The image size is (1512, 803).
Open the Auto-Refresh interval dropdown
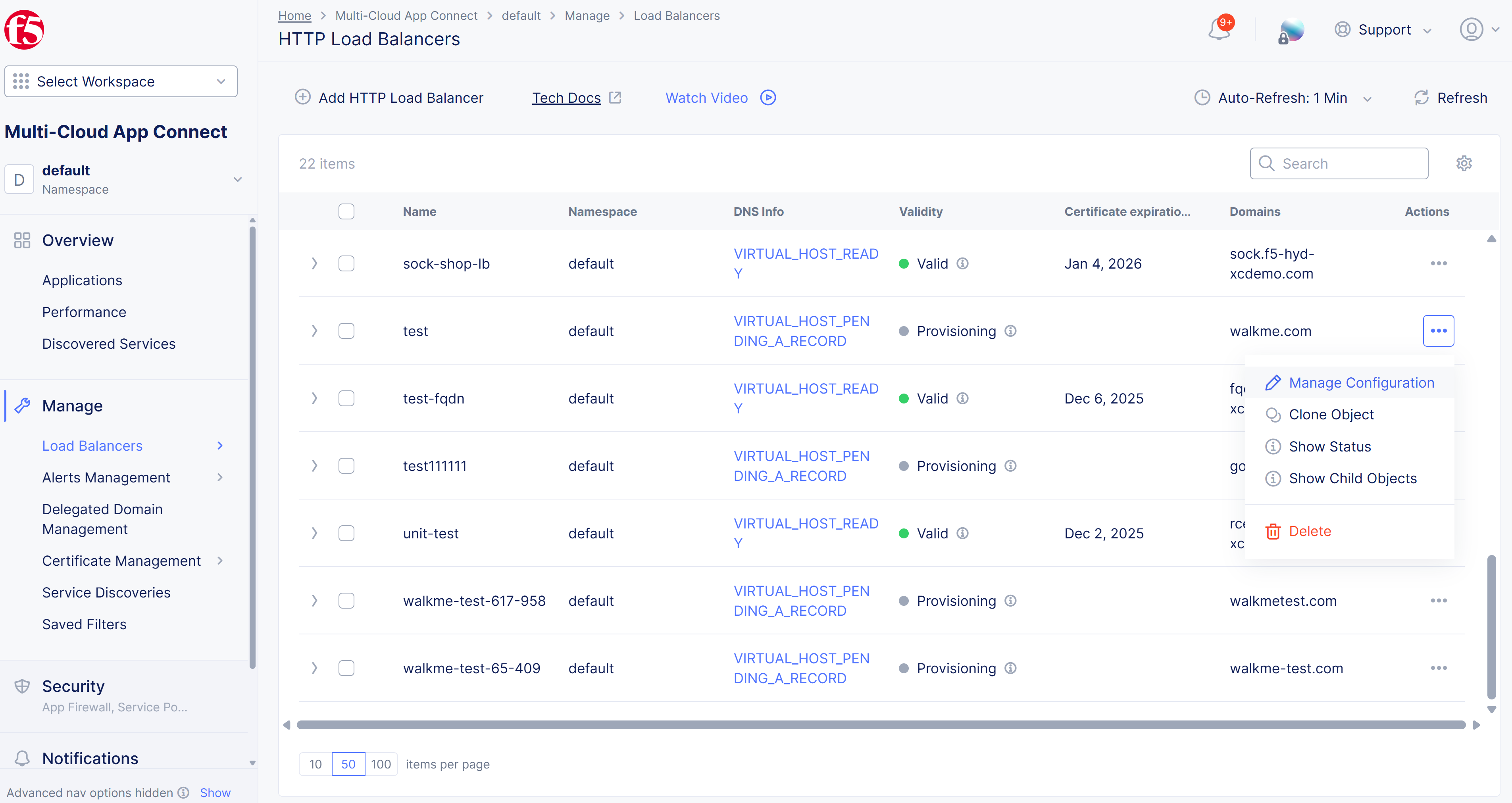pos(1368,98)
